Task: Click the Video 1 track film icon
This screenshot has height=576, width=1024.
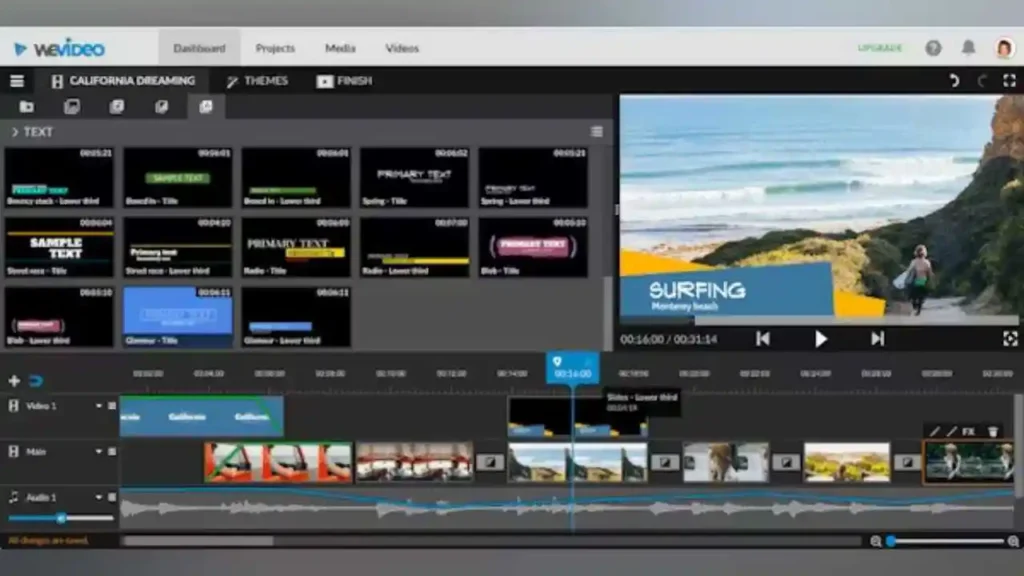Action: [x=13, y=406]
